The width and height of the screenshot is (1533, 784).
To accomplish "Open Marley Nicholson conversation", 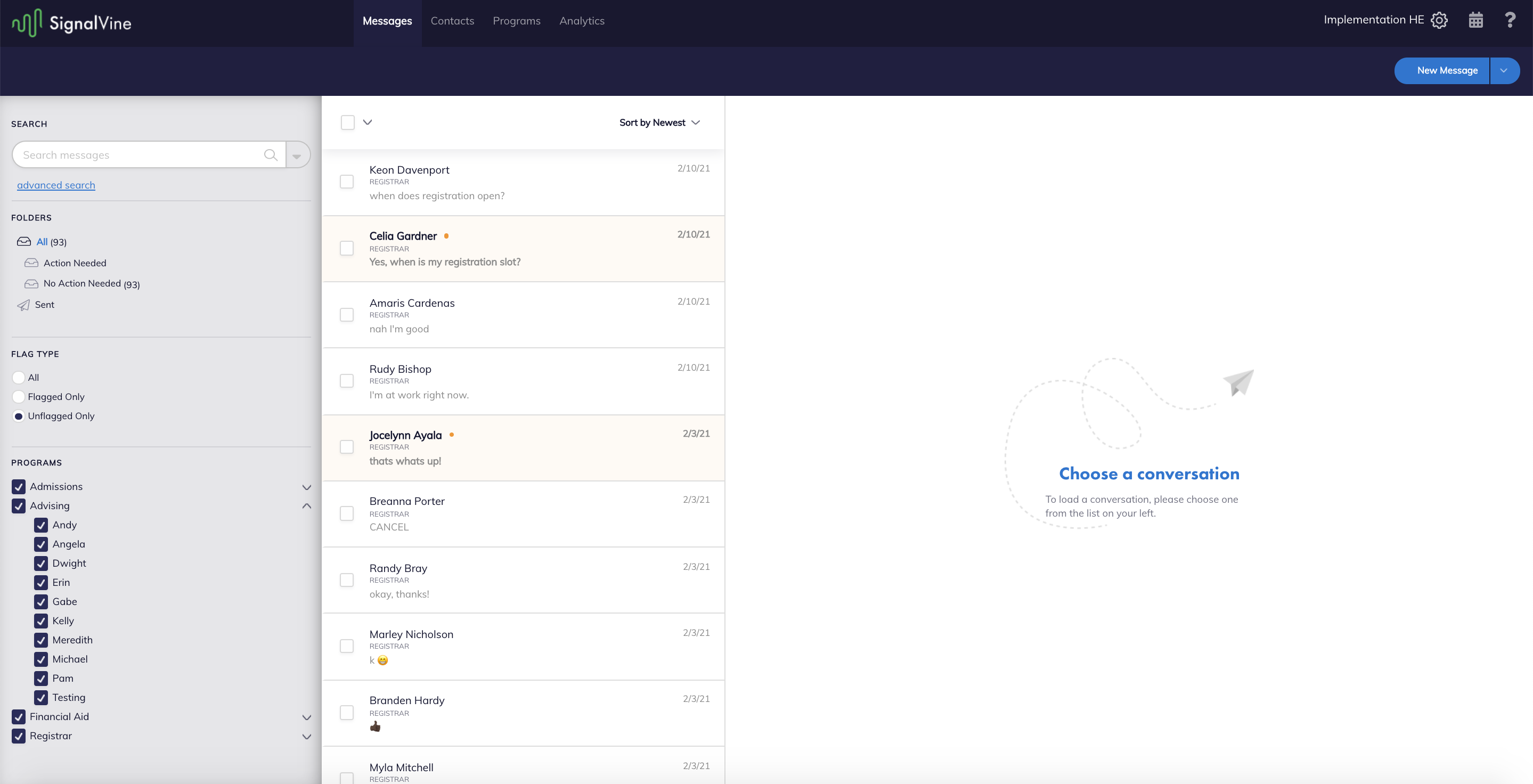I will point(523,647).
